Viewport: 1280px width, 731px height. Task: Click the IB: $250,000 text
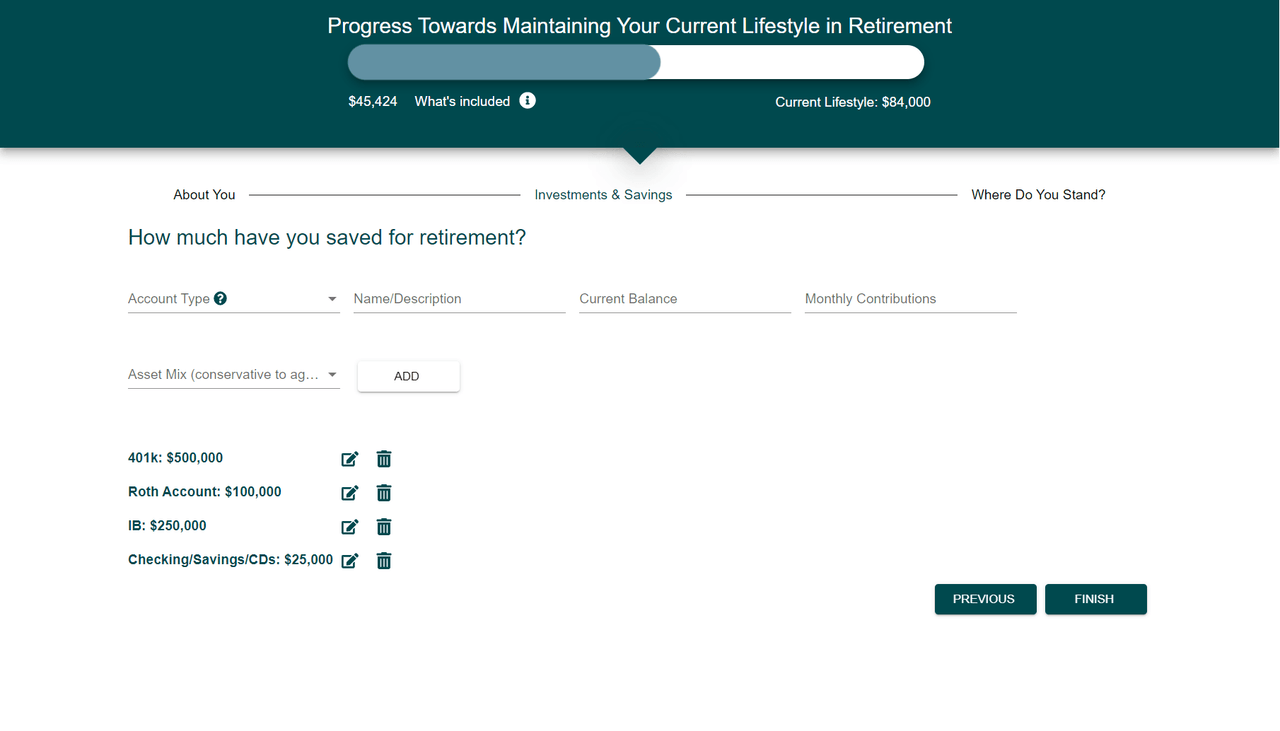pos(167,526)
